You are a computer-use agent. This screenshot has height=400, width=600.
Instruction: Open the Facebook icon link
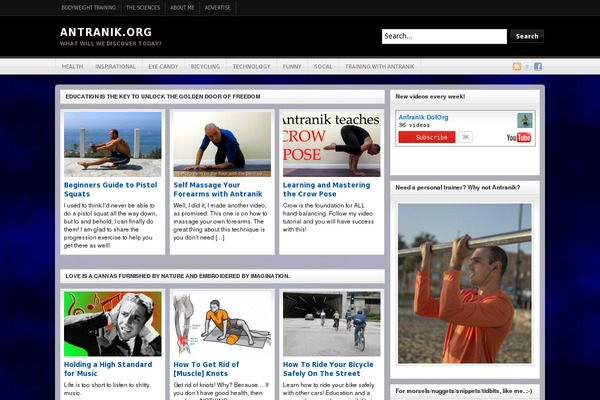tap(538, 66)
